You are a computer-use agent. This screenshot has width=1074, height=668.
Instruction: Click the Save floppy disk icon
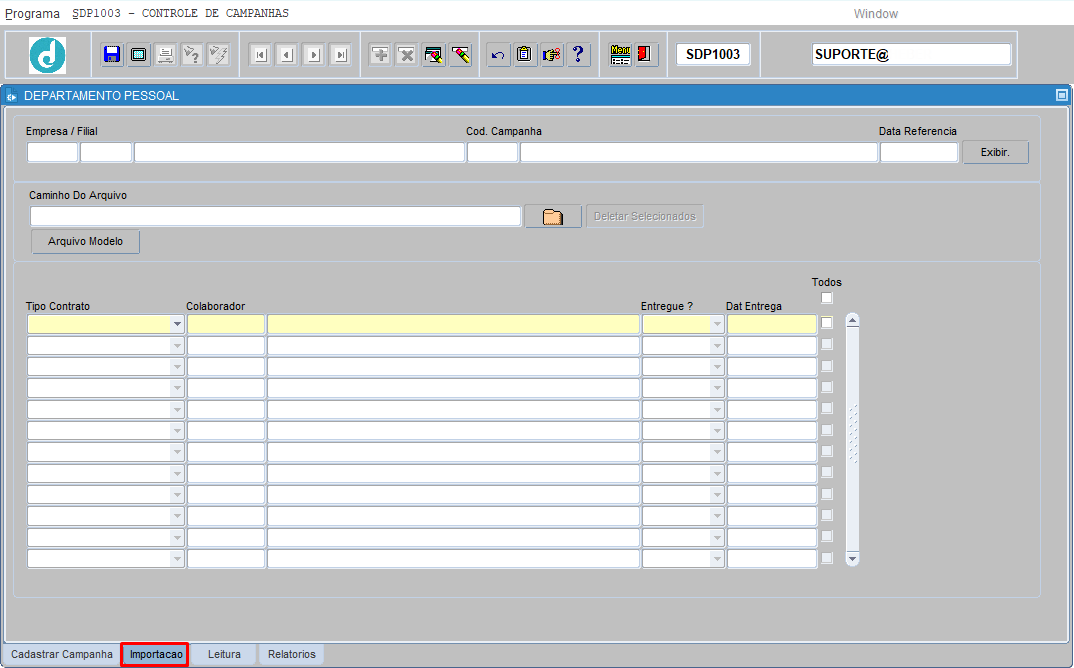pos(112,54)
